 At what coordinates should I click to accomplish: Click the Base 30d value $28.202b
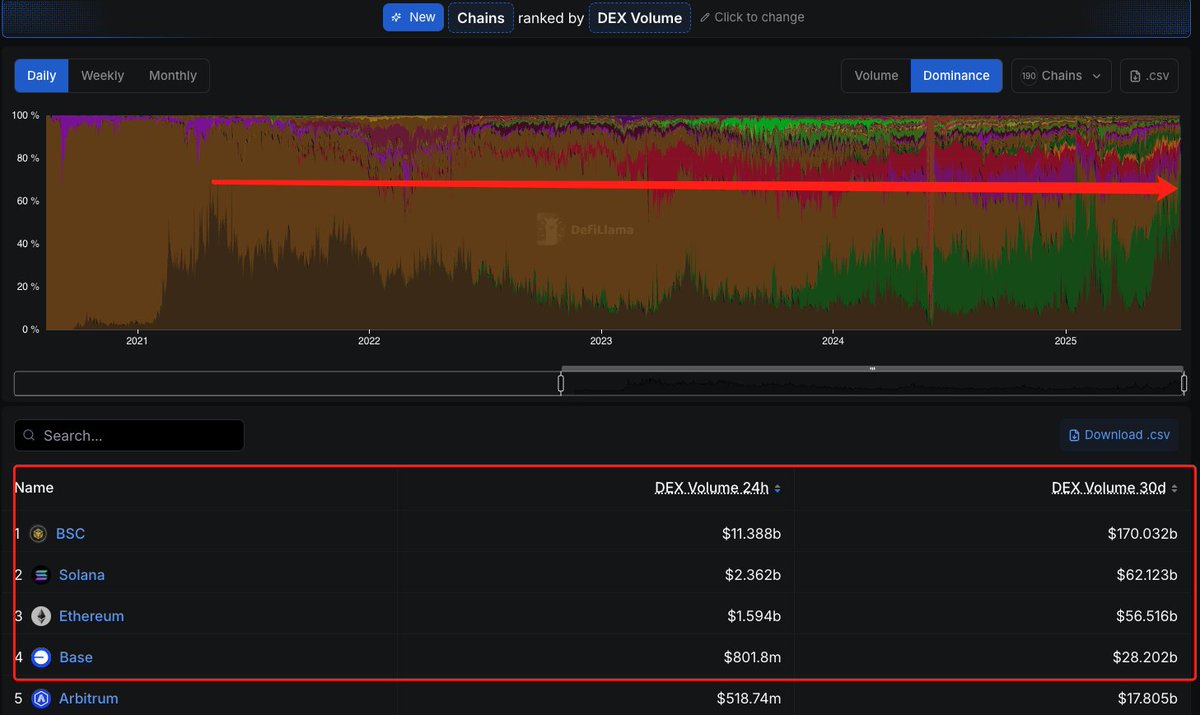click(1145, 657)
